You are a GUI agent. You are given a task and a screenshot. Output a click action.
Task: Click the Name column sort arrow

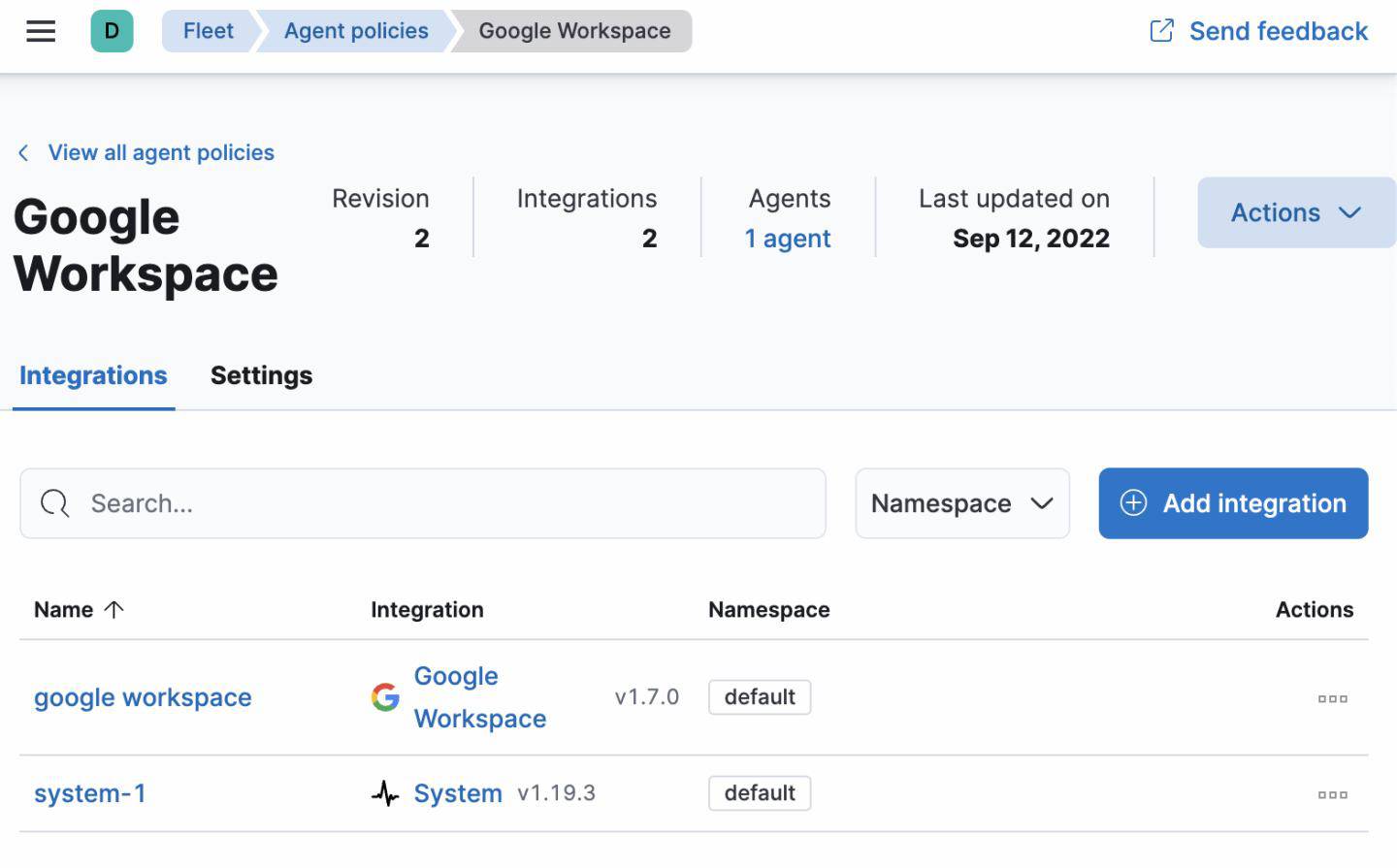(114, 610)
